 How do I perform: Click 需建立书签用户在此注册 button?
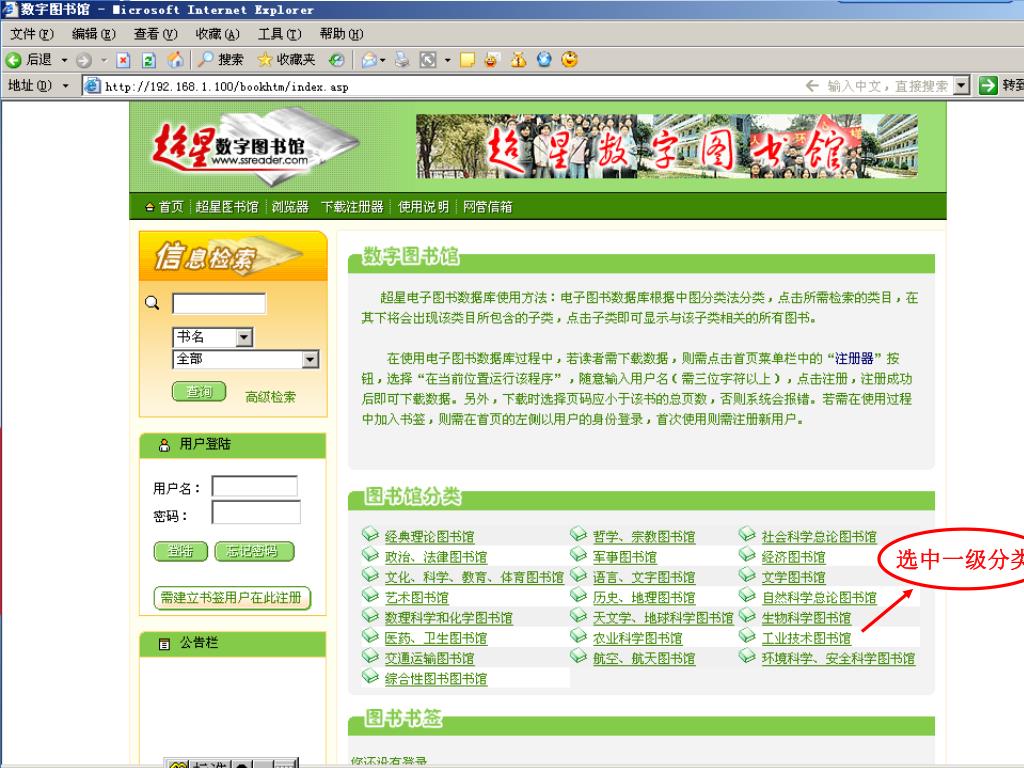pyautogui.click(x=232, y=598)
